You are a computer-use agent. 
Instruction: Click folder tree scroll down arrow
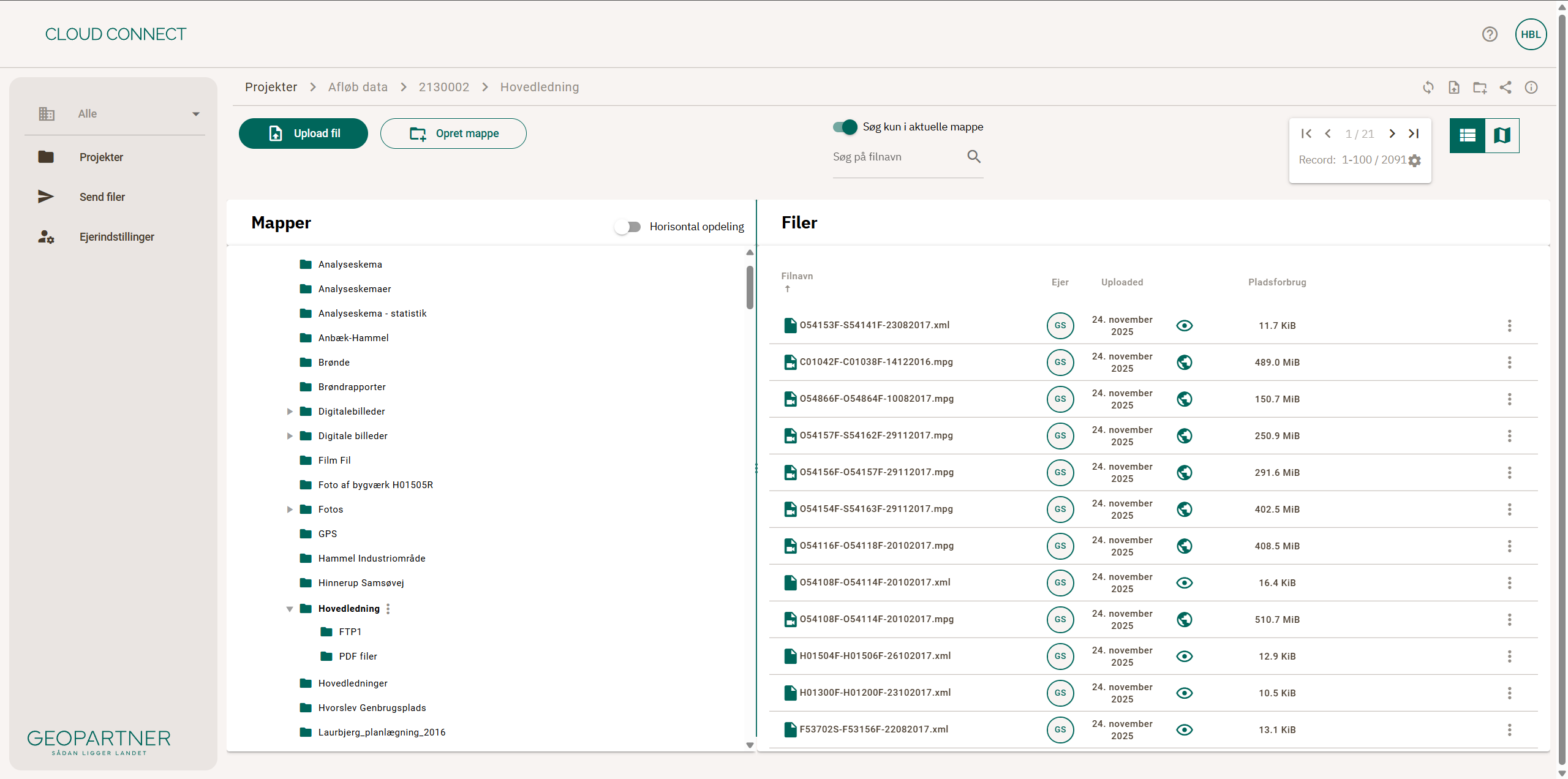pyautogui.click(x=750, y=745)
